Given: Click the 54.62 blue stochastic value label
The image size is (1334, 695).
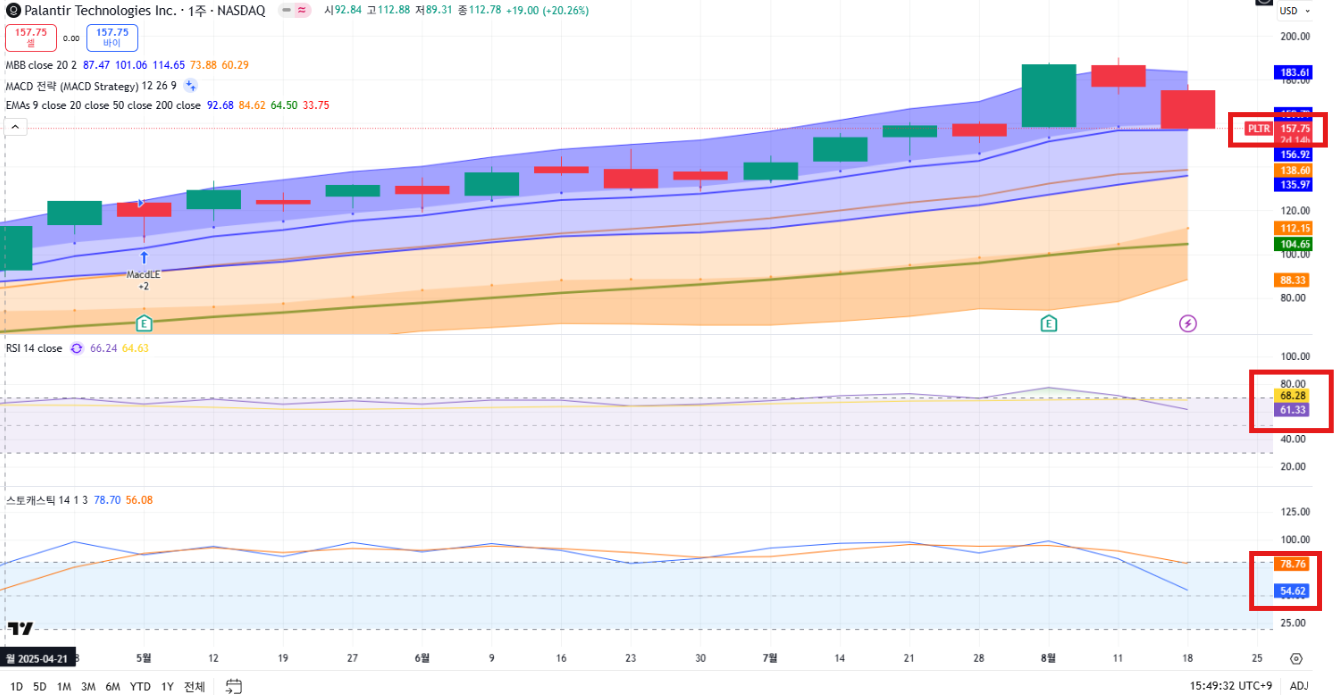Looking at the screenshot, I should (1293, 591).
